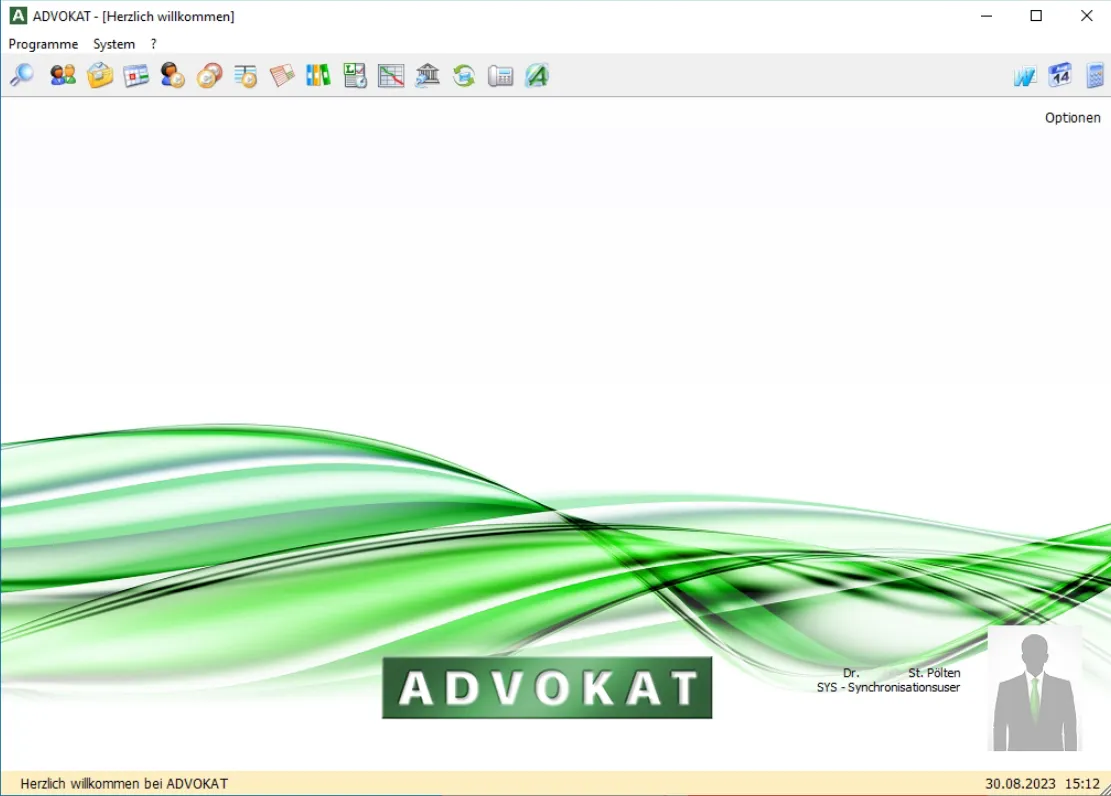
Task: Click the green refresh sync icon
Action: click(464, 75)
